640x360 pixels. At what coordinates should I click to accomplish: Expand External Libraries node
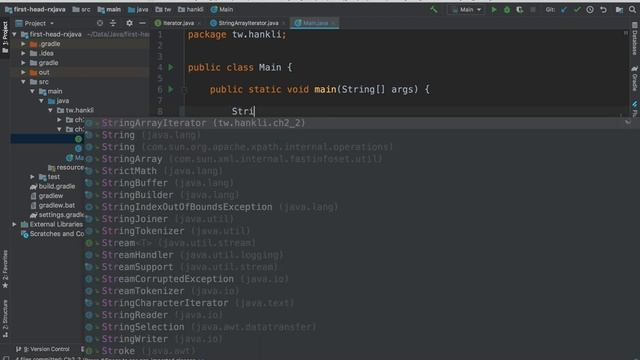[15, 224]
